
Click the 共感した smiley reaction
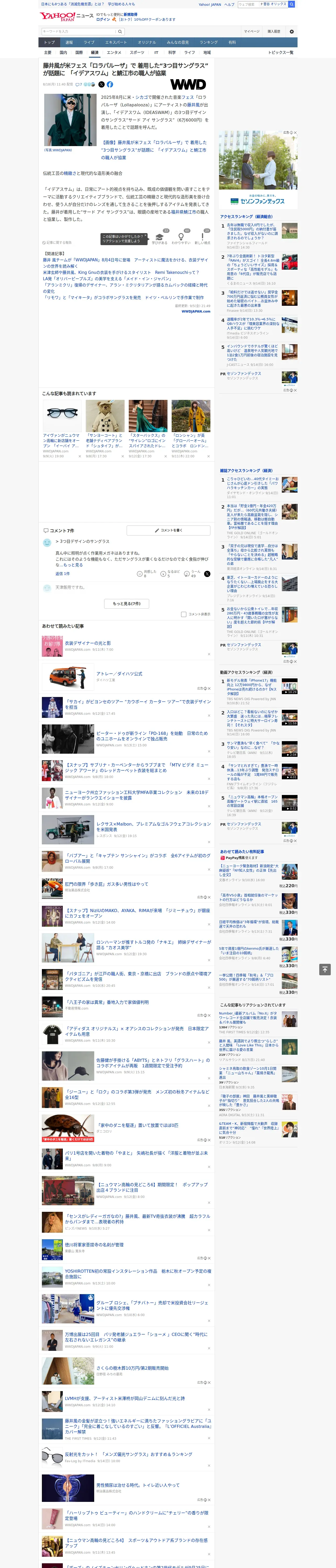140,573
